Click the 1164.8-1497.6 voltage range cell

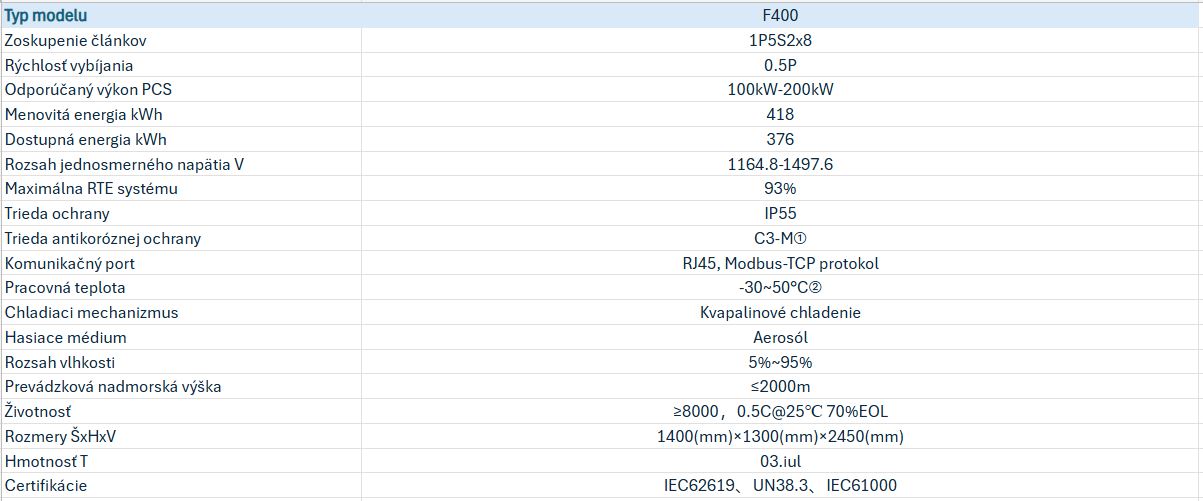point(780,164)
